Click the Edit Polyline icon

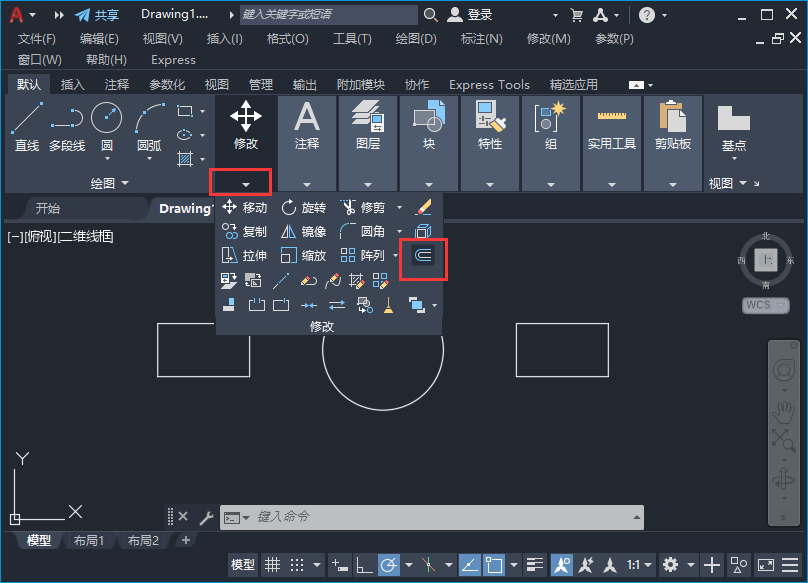coord(308,280)
